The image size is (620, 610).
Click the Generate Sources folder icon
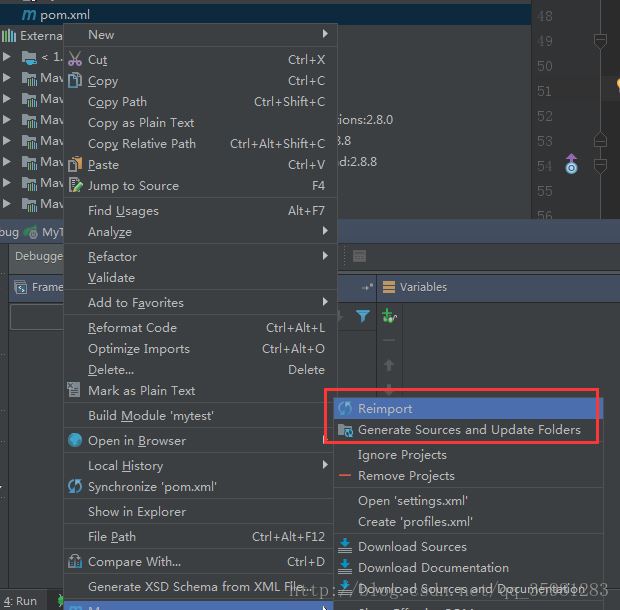click(345, 430)
